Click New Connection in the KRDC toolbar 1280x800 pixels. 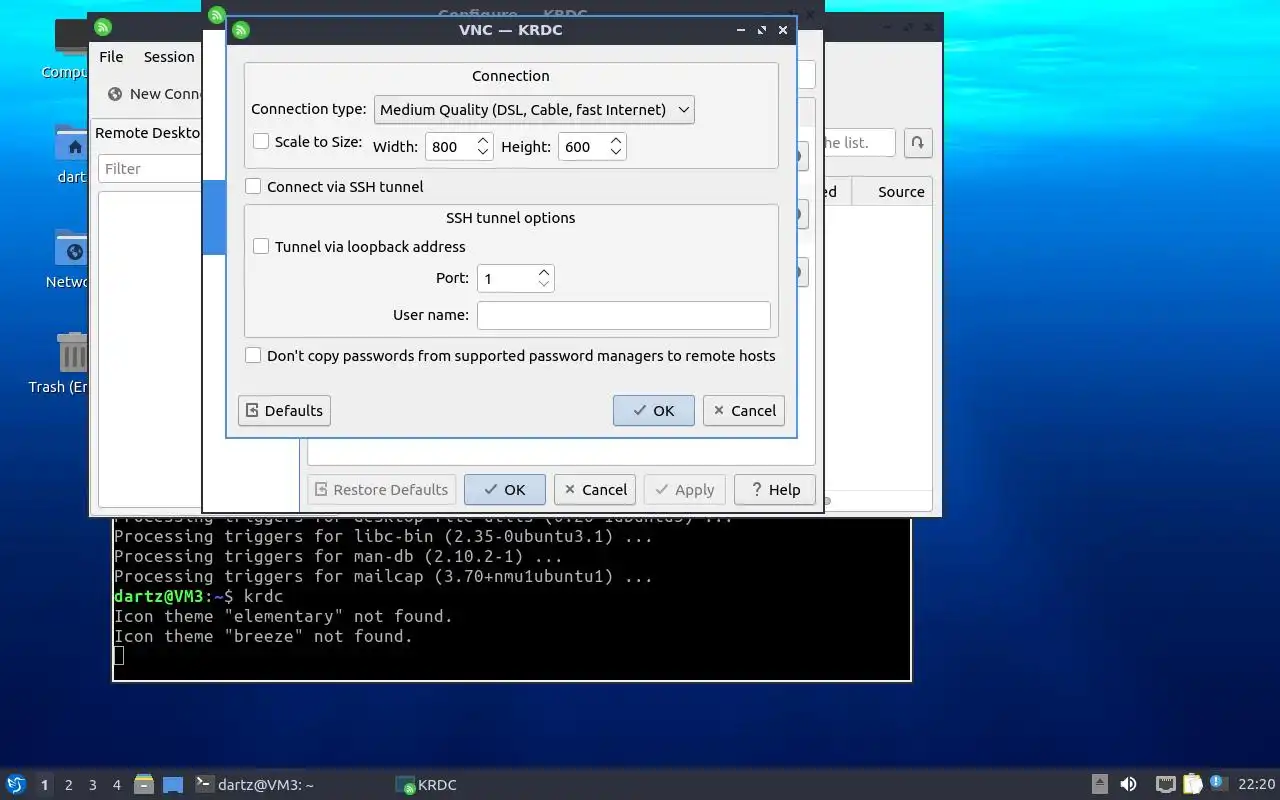[x=155, y=94]
